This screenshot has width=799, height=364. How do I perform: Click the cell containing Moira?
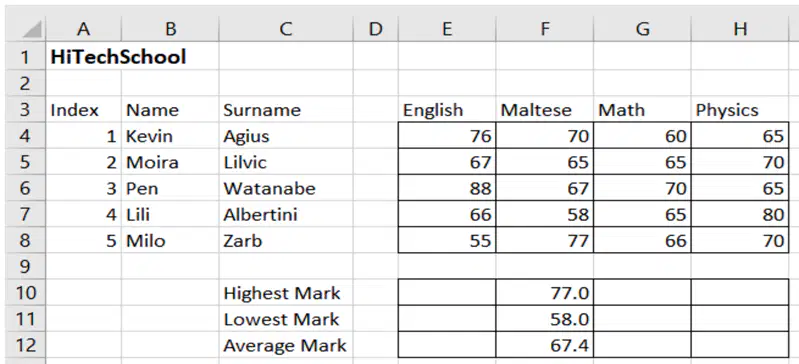[x=170, y=162]
